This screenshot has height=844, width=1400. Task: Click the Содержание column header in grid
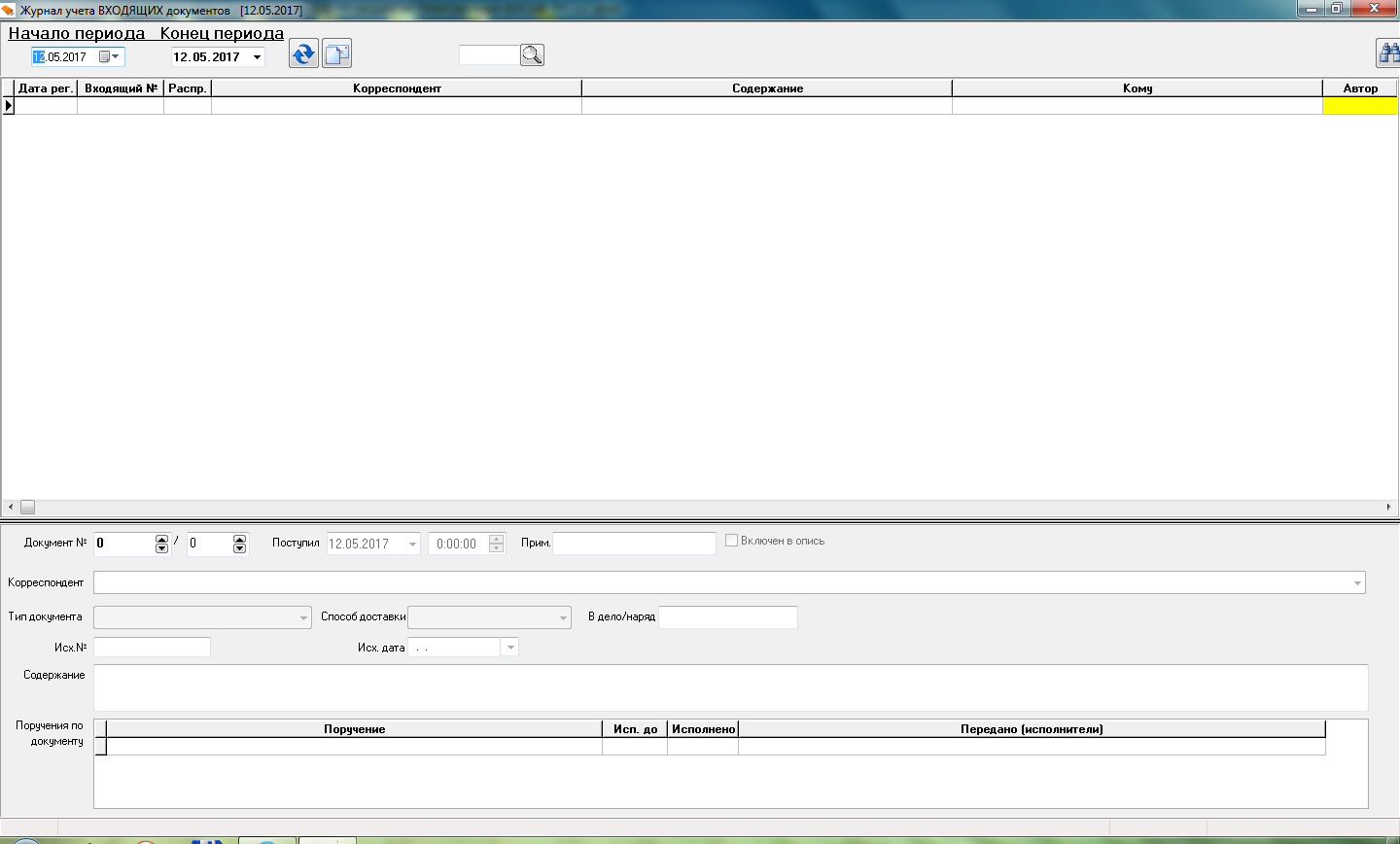pyautogui.click(x=767, y=88)
